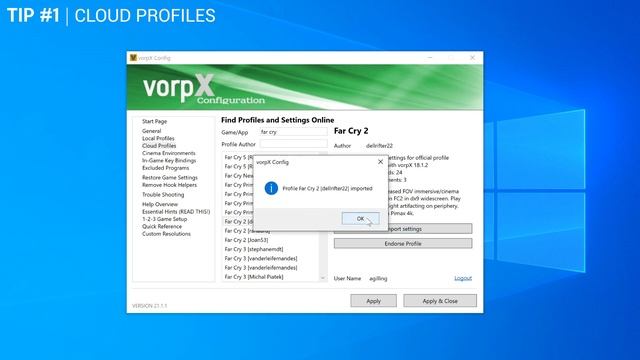Click the author name dellrifter22
Viewport: 640px width, 360px height.
[379, 146]
